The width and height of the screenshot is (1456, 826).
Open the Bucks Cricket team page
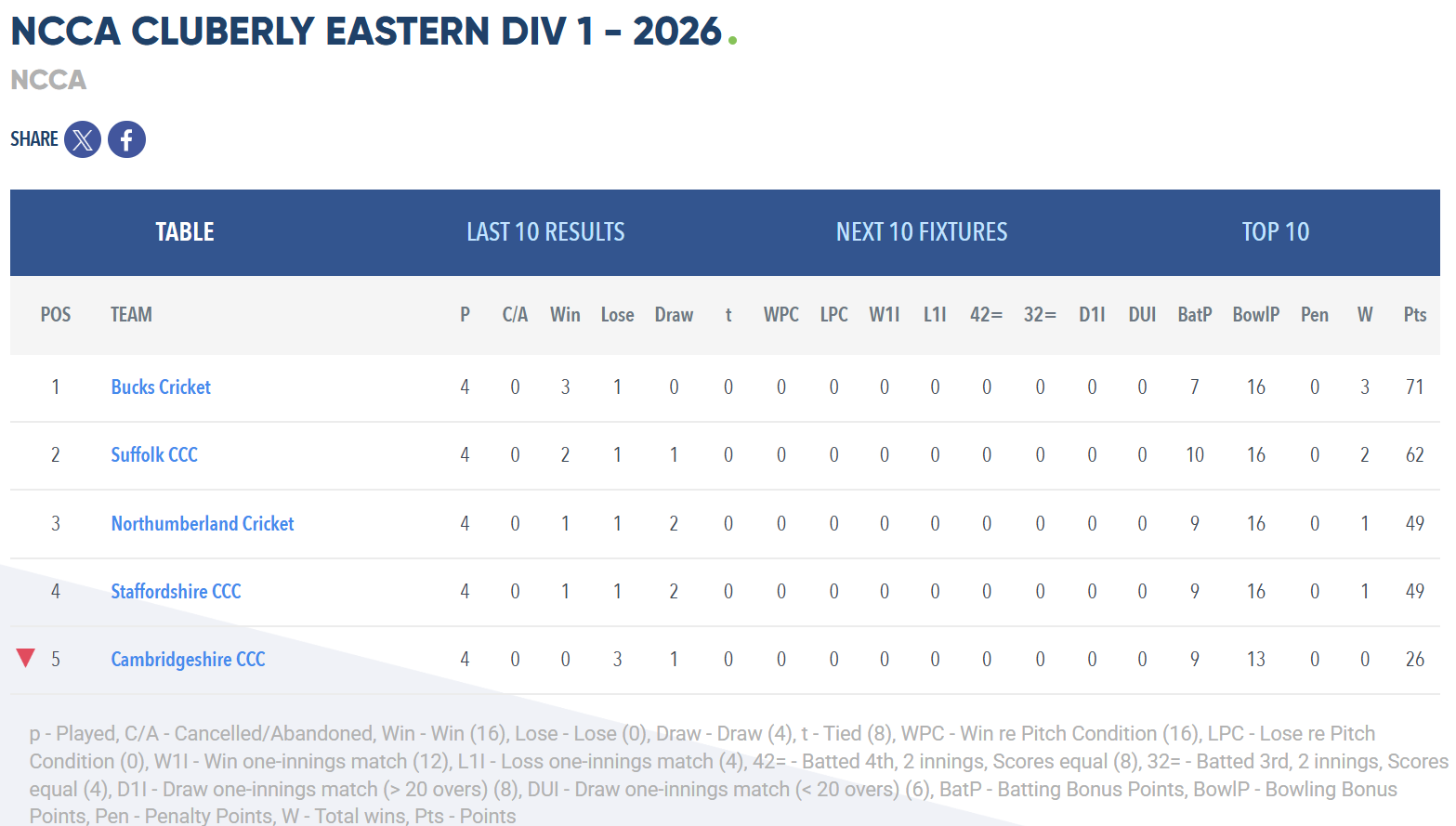tap(161, 387)
